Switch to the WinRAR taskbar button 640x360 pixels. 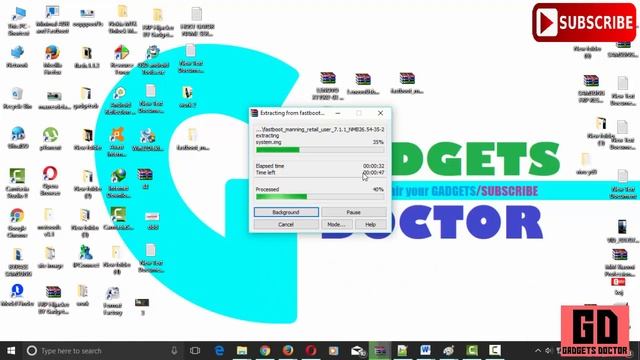pyautogui.click(x=380, y=351)
